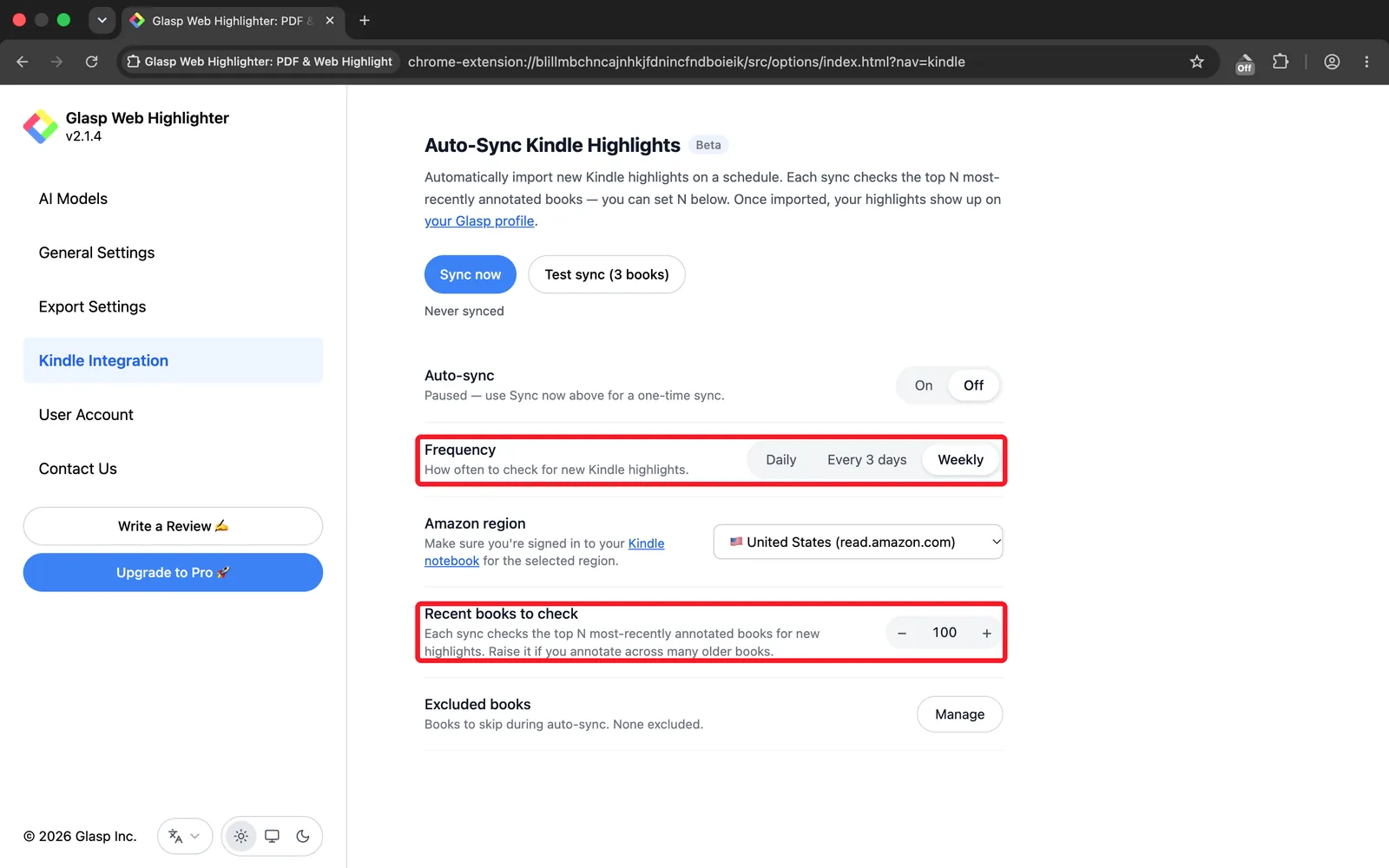This screenshot has height=868, width=1389.
Task: Click Write a Review button
Action: point(173,526)
